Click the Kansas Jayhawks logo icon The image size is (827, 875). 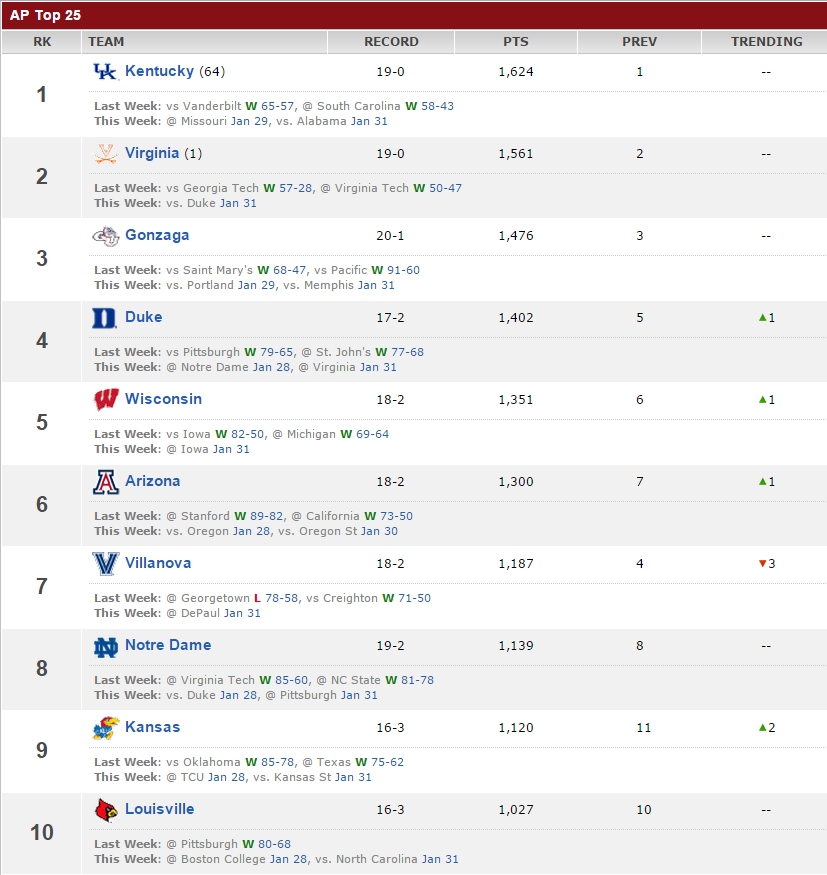pyautogui.click(x=105, y=728)
